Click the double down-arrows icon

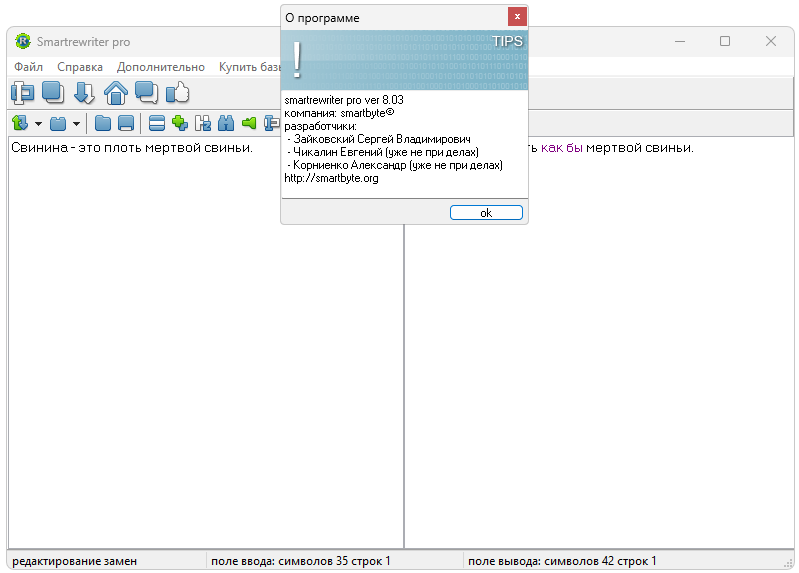(84, 93)
